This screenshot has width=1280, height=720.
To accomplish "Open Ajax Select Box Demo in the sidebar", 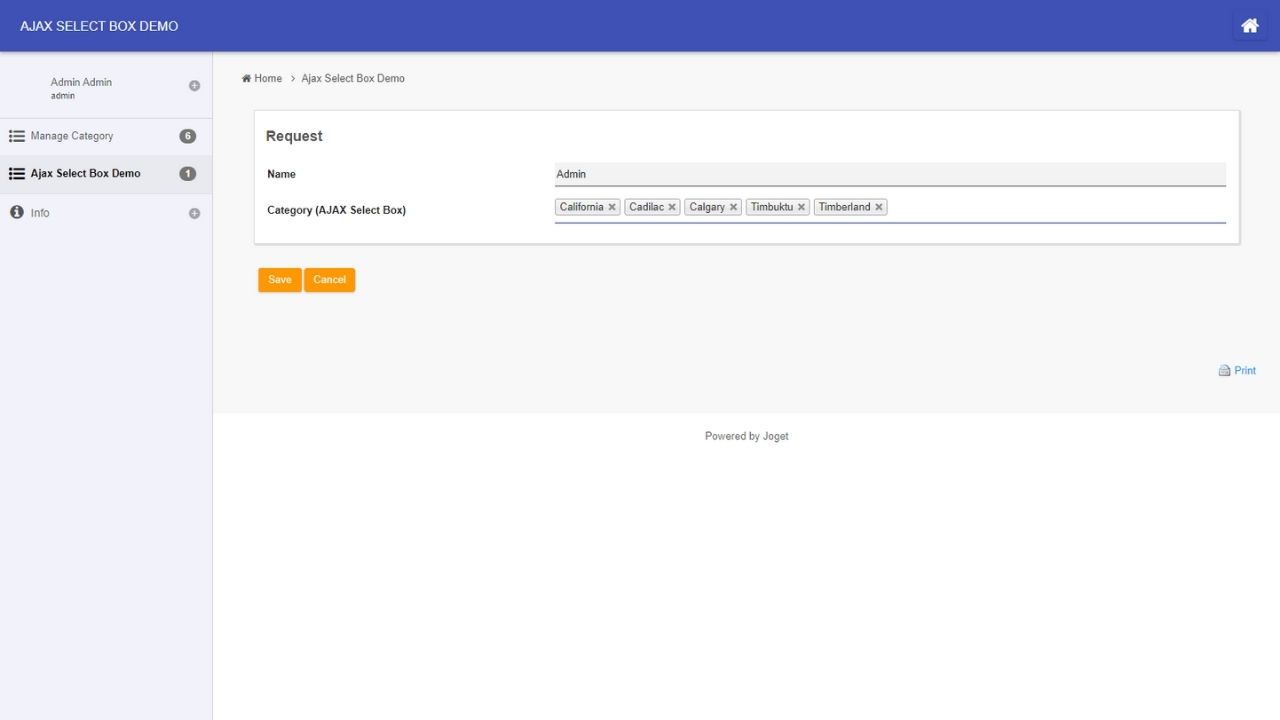I will tap(106, 174).
